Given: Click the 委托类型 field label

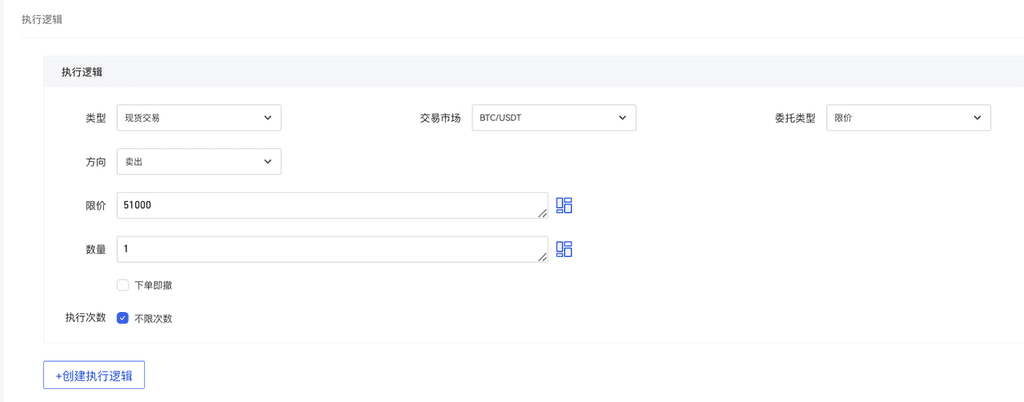Looking at the screenshot, I should 795,118.
